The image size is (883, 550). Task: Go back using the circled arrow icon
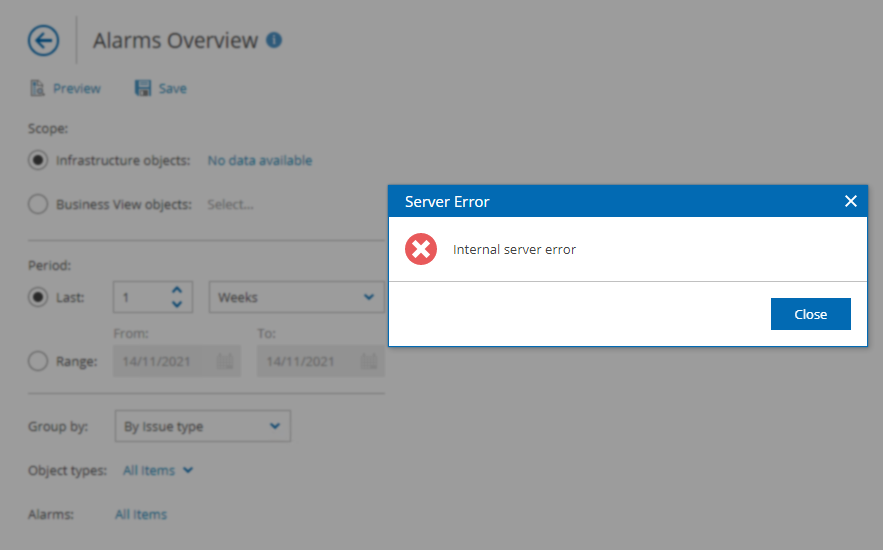click(x=43, y=41)
